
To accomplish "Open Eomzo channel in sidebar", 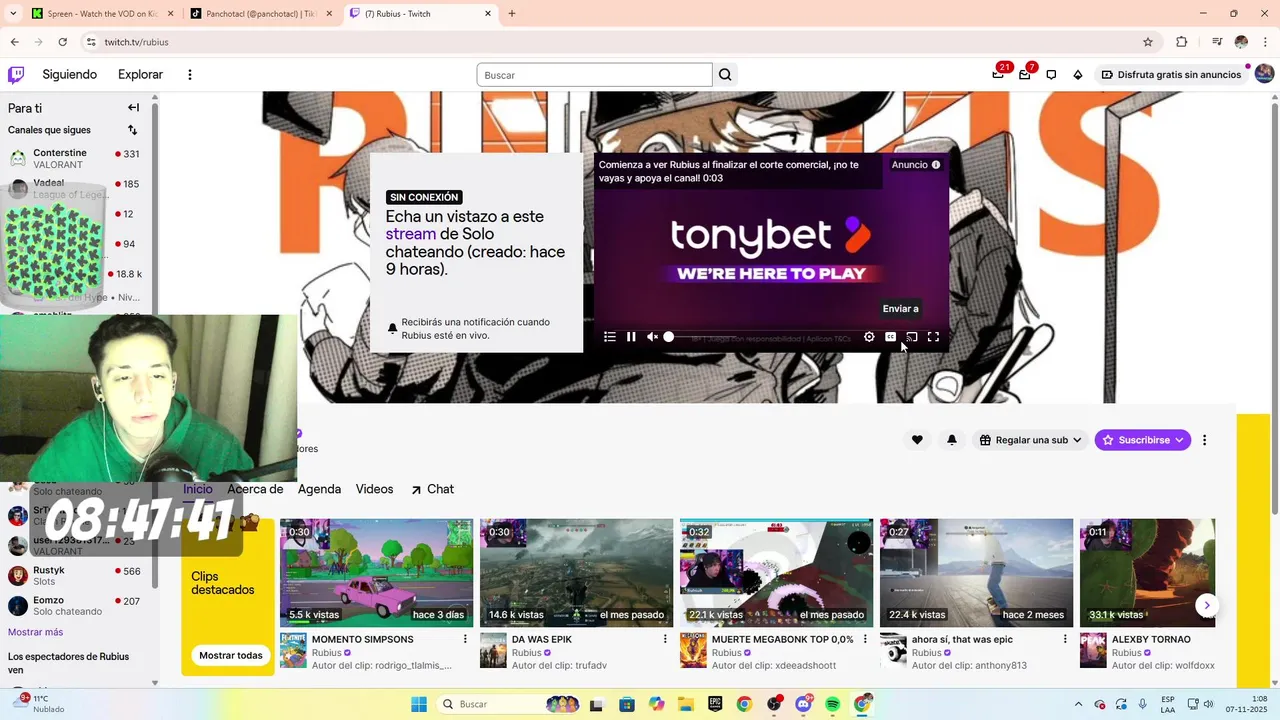I will (x=75, y=605).
